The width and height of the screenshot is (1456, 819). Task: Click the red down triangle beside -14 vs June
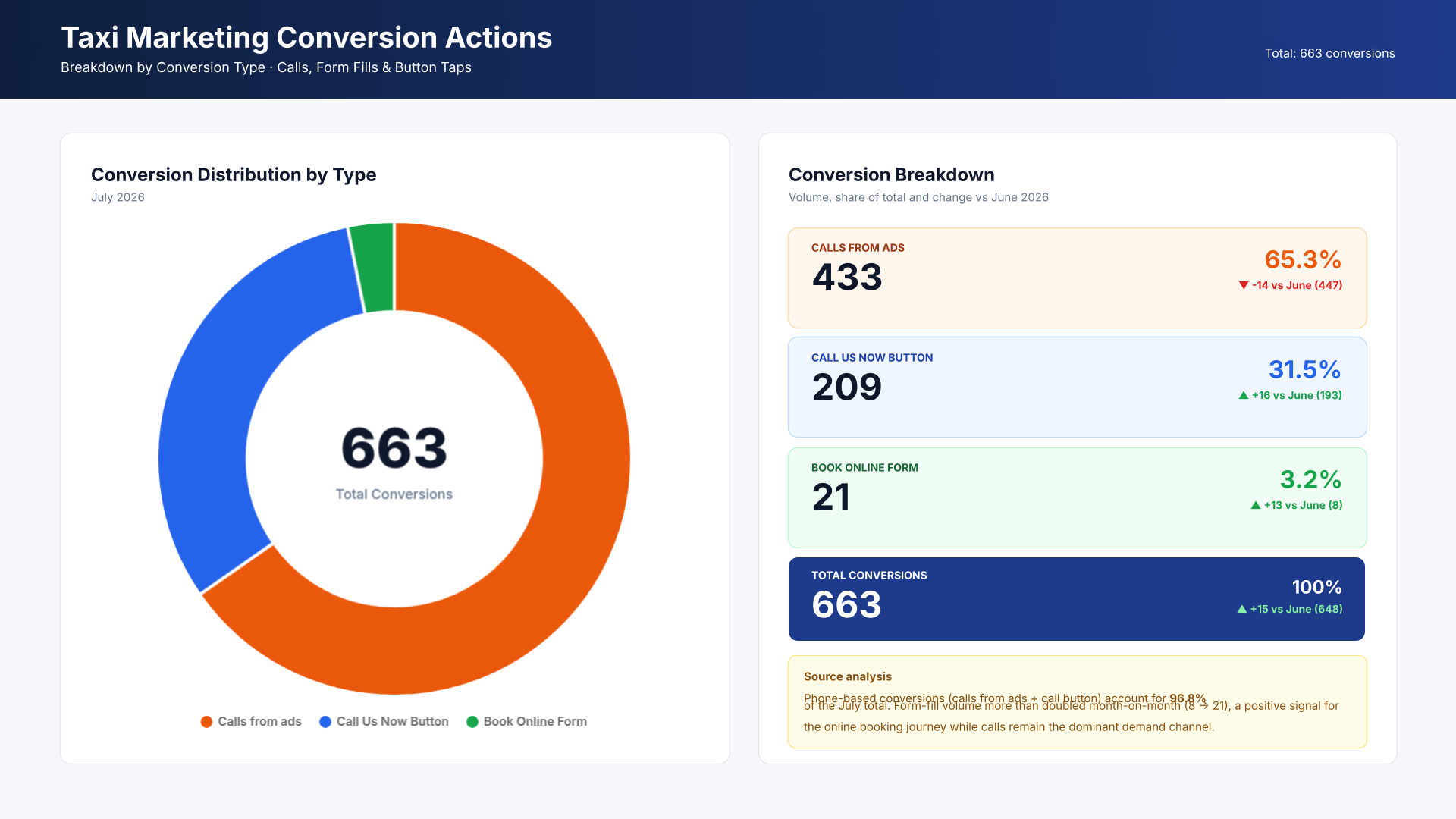[1244, 285]
